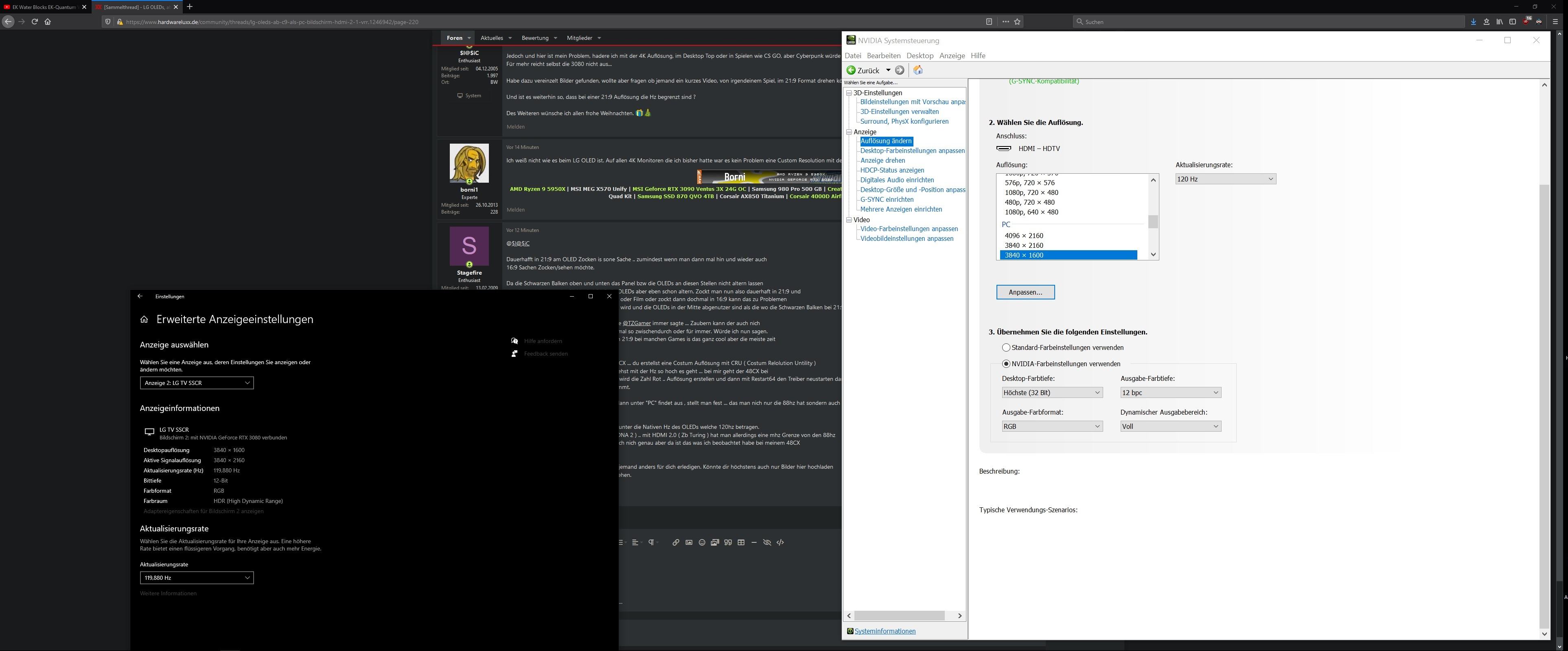Open uBlock Origin extension icon
Viewport: 1568px width, 651px height.
coord(1526,21)
